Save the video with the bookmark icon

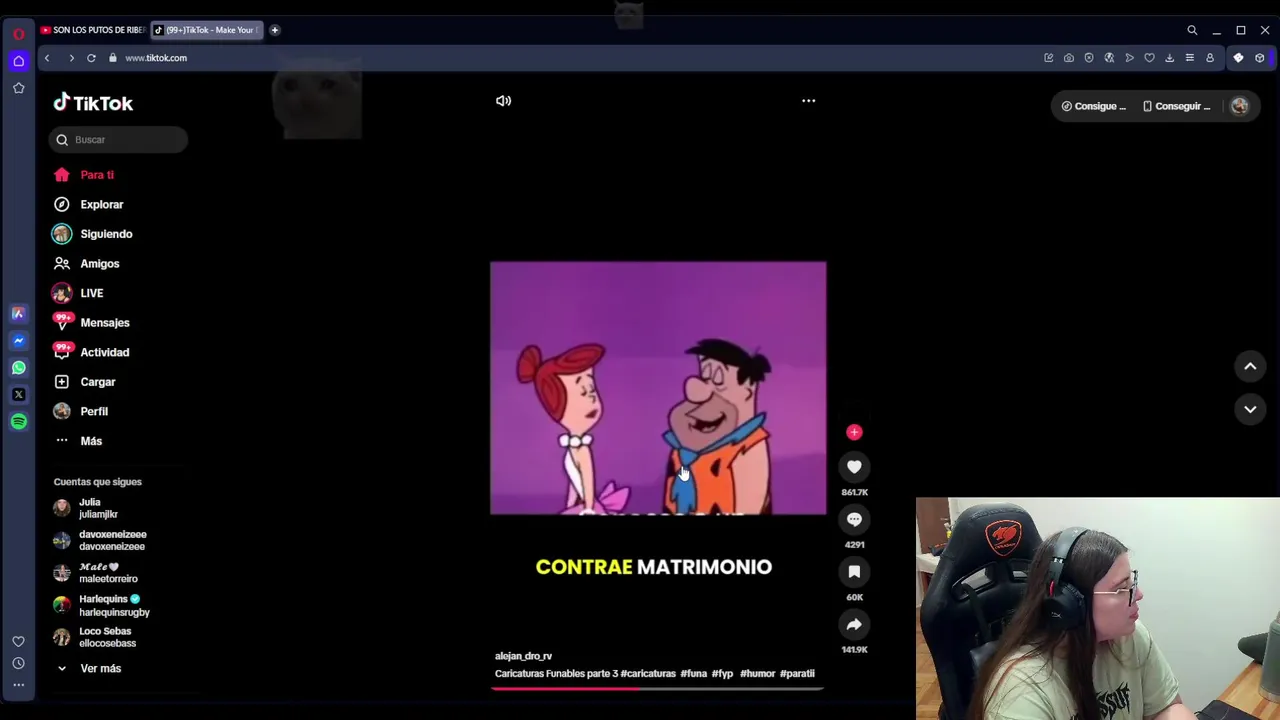854,572
